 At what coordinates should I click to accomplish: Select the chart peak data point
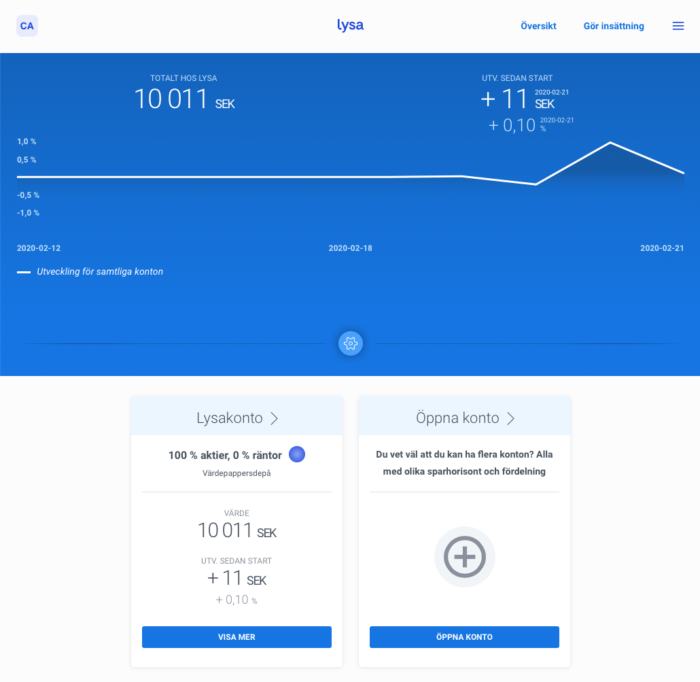click(x=610, y=143)
